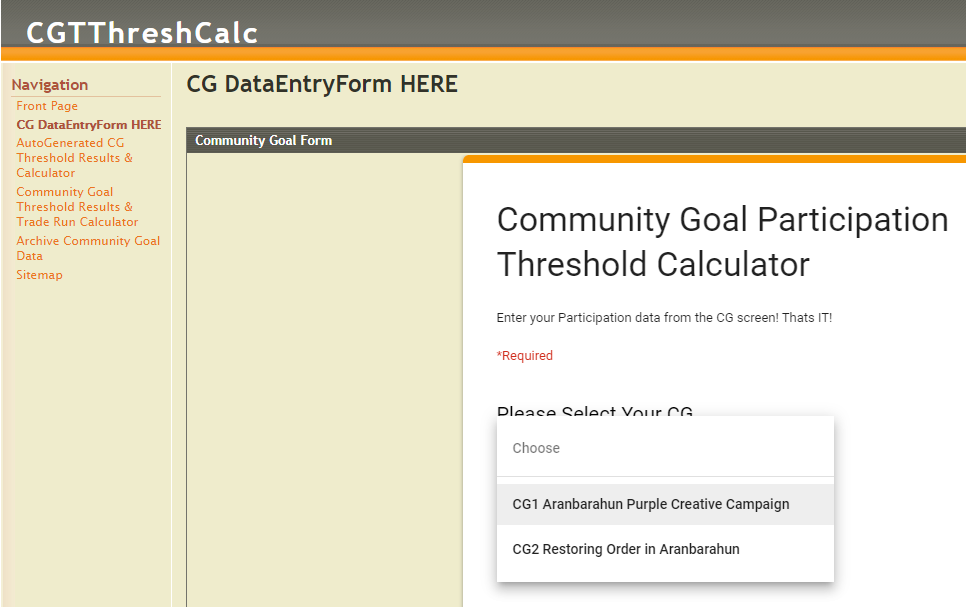Click the CG DataEntryForm HERE page heading

pos(322,84)
